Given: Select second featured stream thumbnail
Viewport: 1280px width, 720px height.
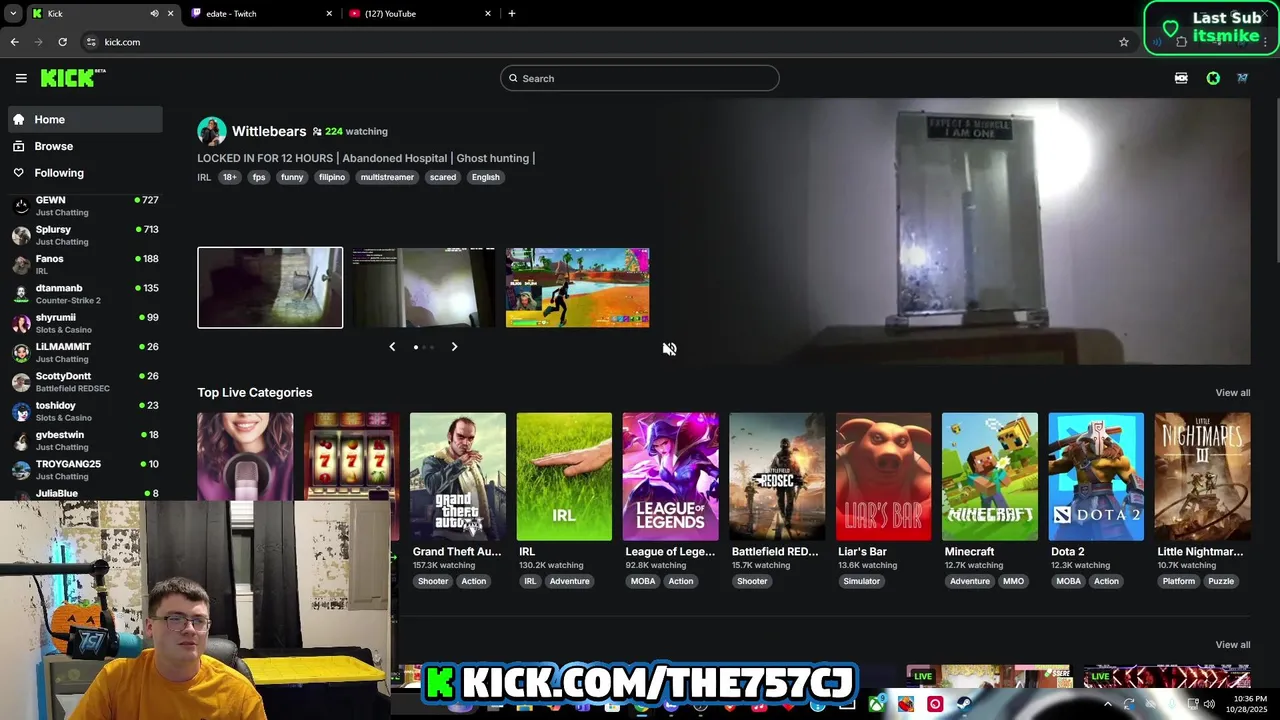Looking at the screenshot, I should click(423, 287).
